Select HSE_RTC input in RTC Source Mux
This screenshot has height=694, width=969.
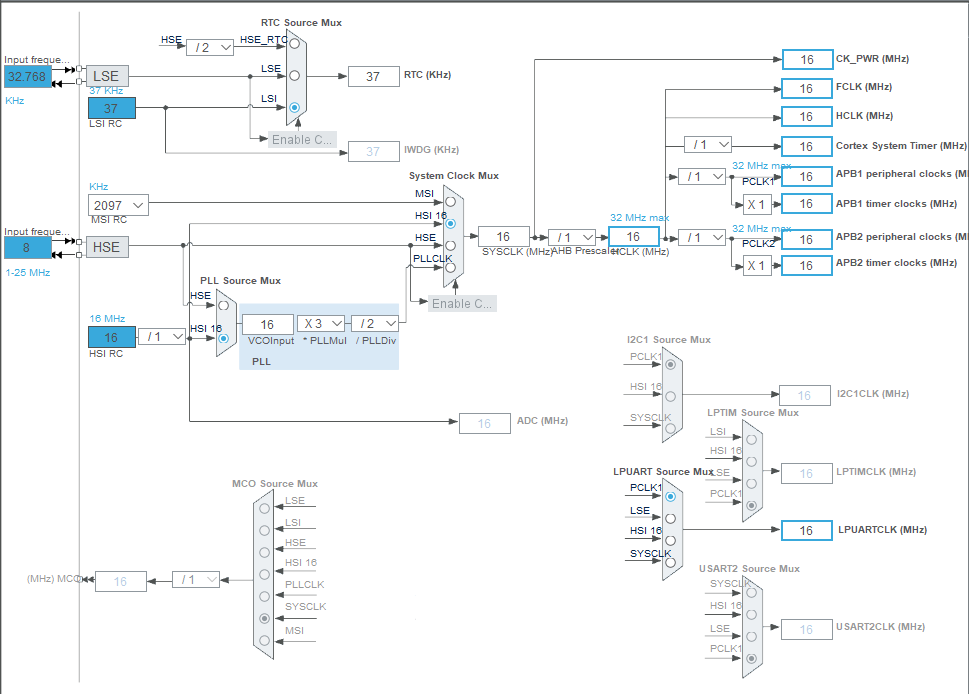click(295, 44)
